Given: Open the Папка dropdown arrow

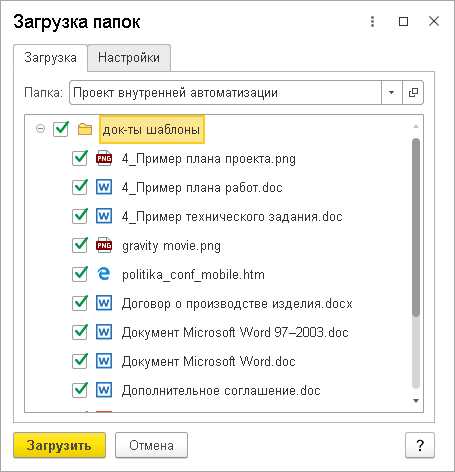Looking at the screenshot, I should coord(392,92).
